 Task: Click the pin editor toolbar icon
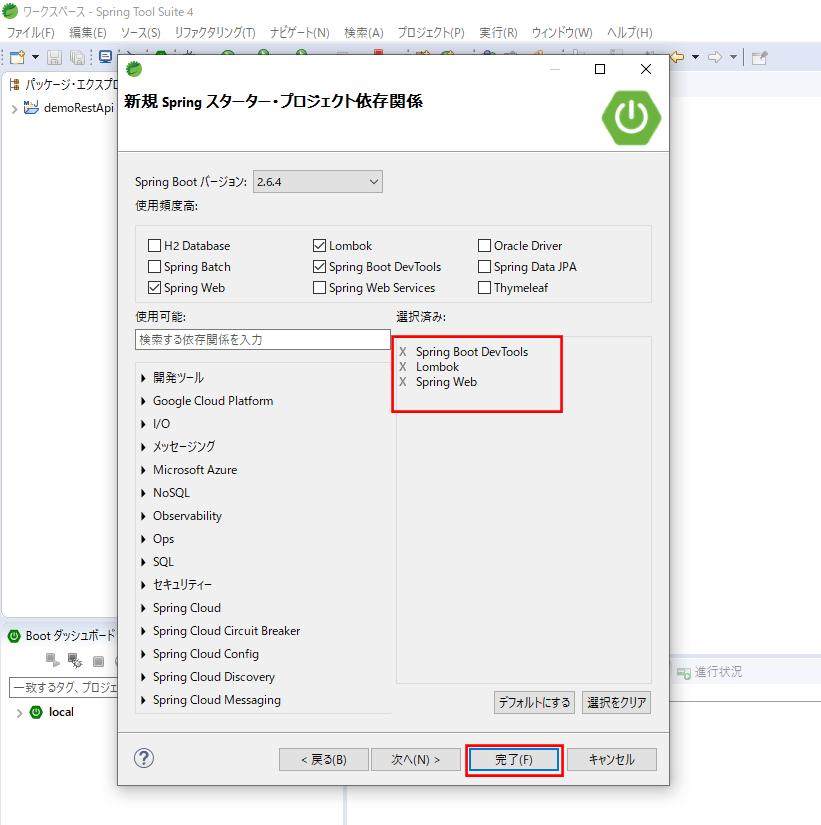759,57
